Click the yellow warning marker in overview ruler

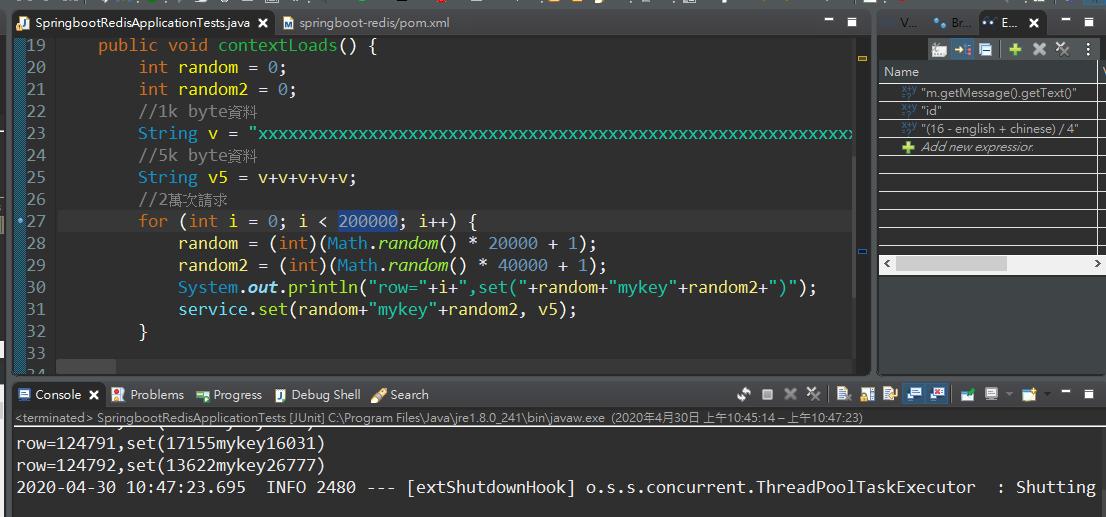(863, 59)
